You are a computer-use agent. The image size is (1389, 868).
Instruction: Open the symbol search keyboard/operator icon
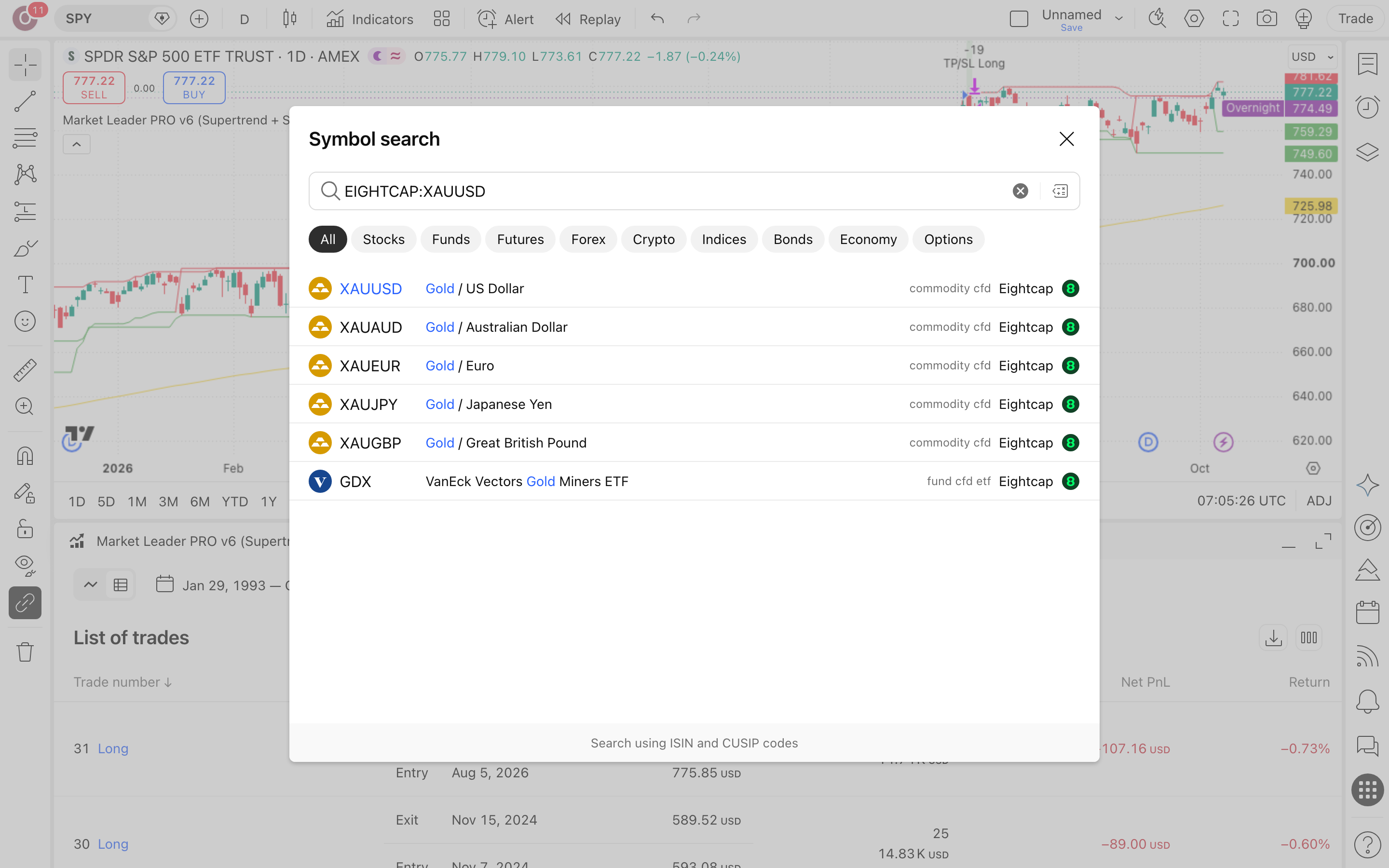pos(1060,191)
